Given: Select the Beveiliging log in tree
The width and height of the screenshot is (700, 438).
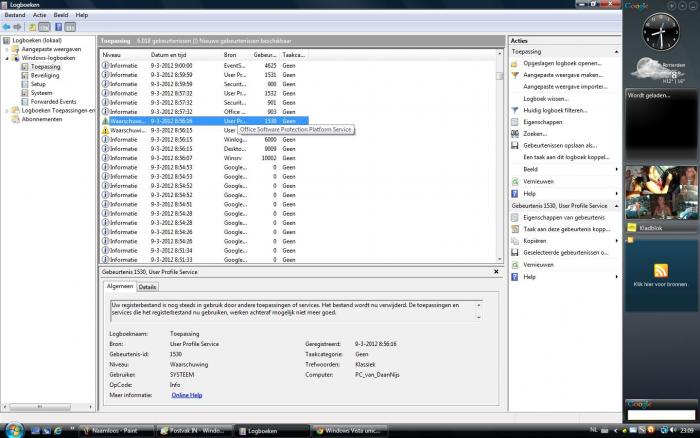Looking at the screenshot, I should pyautogui.click(x=45, y=75).
